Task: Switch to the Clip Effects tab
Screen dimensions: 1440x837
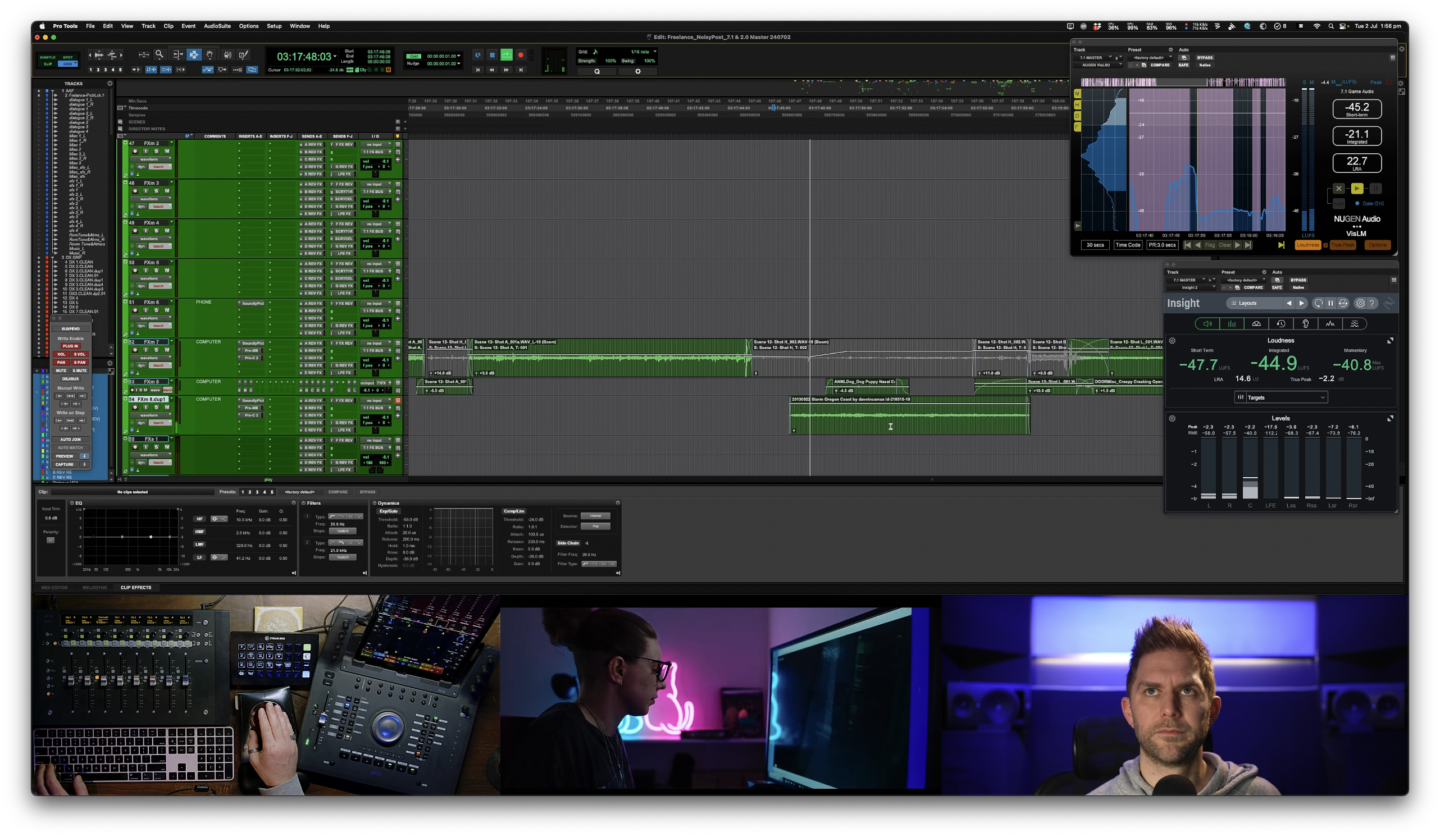Action: tap(136, 588)
